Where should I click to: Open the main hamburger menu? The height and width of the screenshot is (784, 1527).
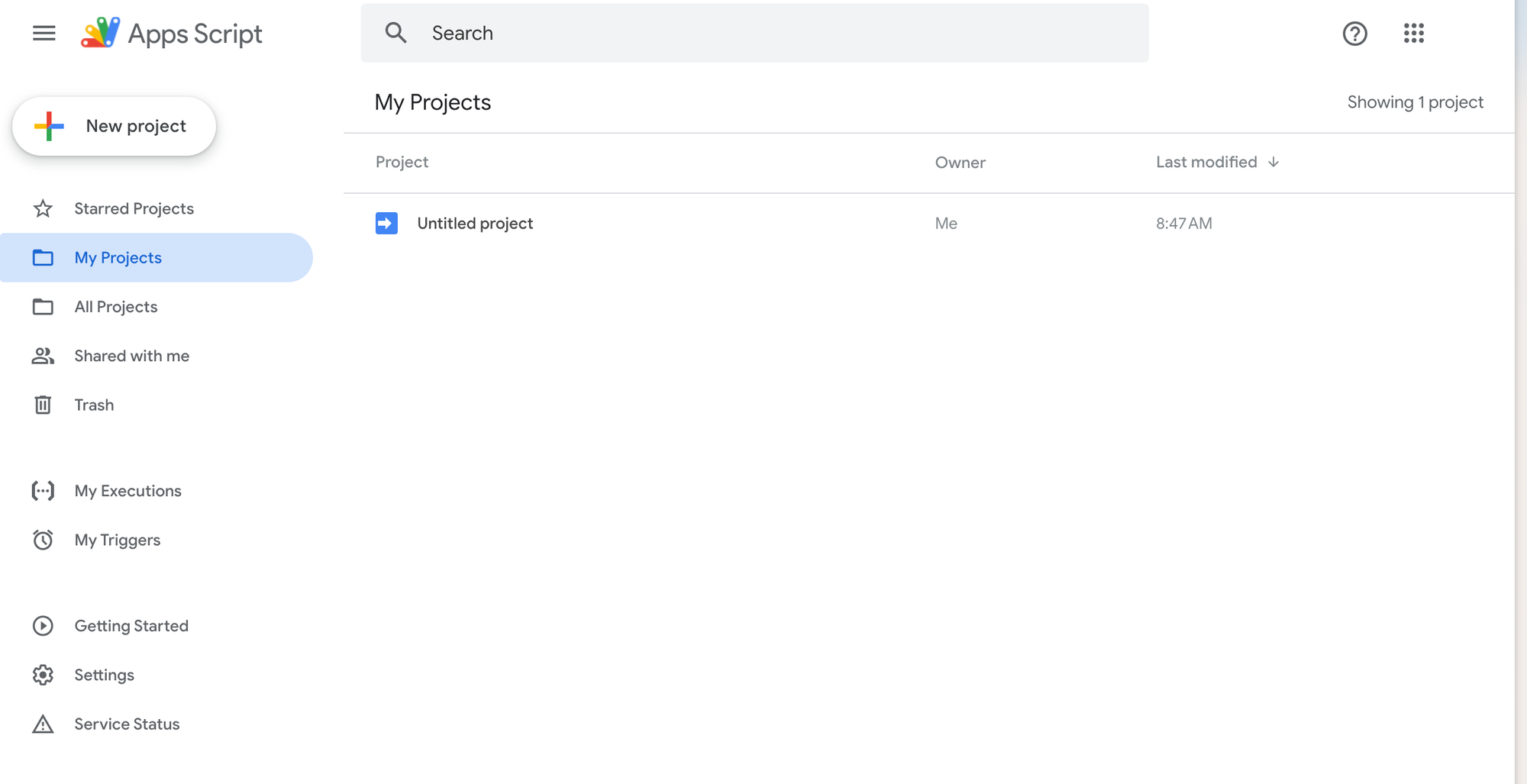tap(44, 34)
